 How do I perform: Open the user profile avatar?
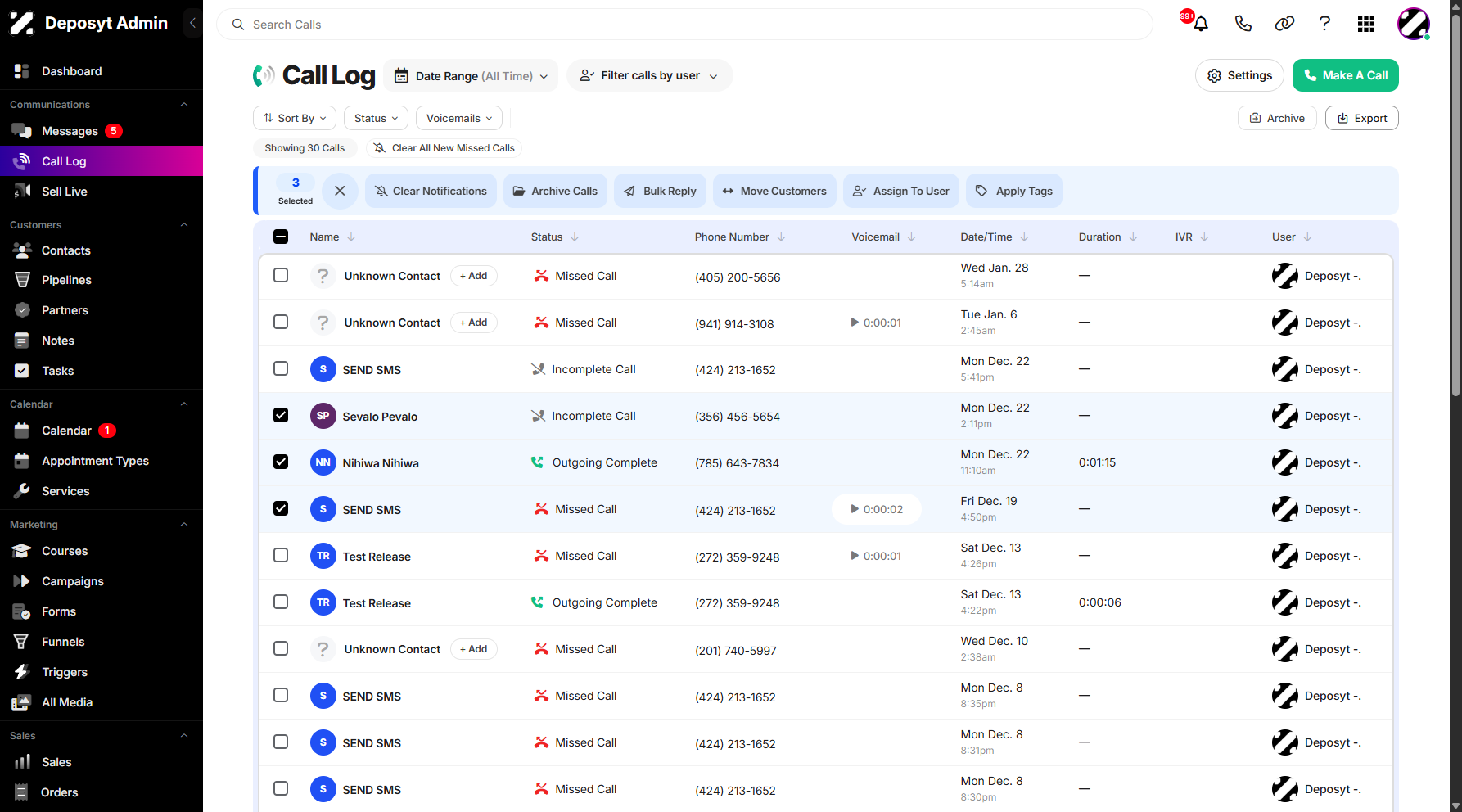(1414, 24)
